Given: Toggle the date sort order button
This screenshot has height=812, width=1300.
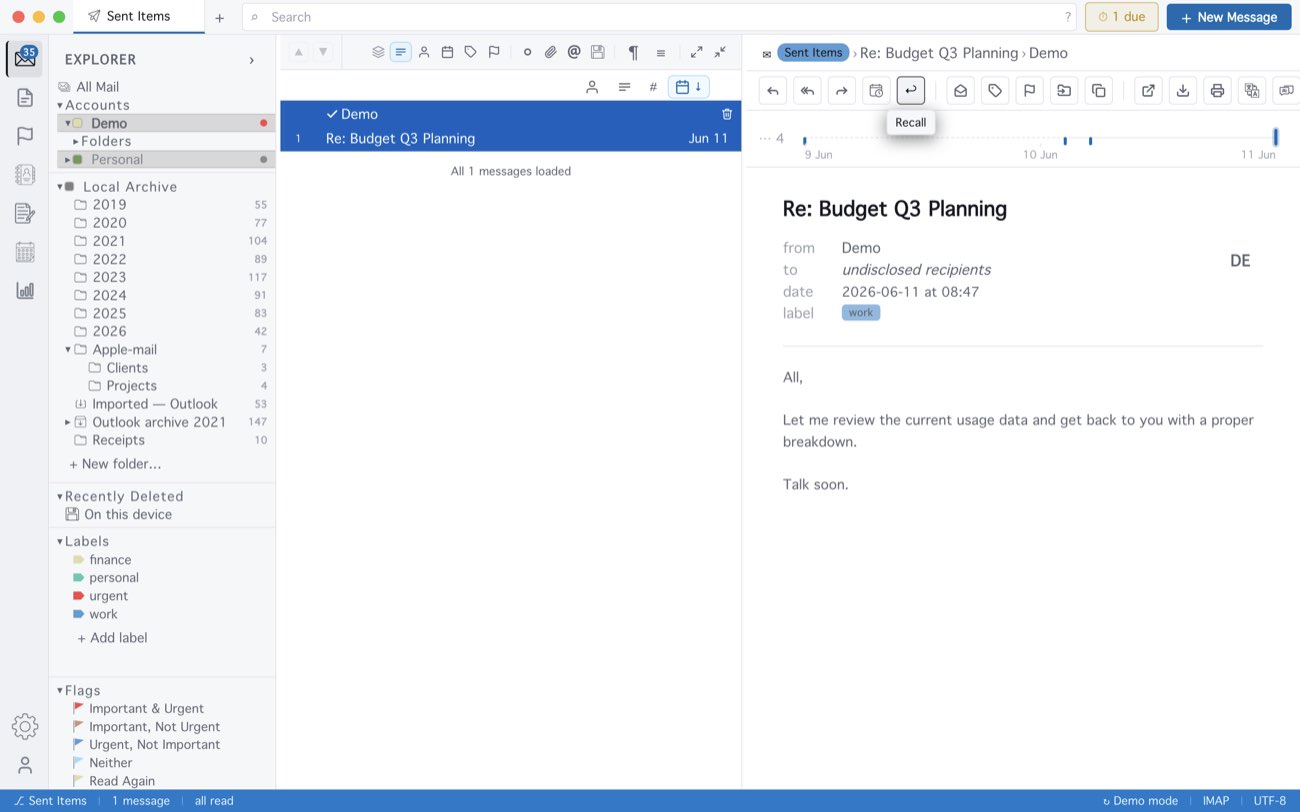Looking at the screenshot, I should 688,87.
